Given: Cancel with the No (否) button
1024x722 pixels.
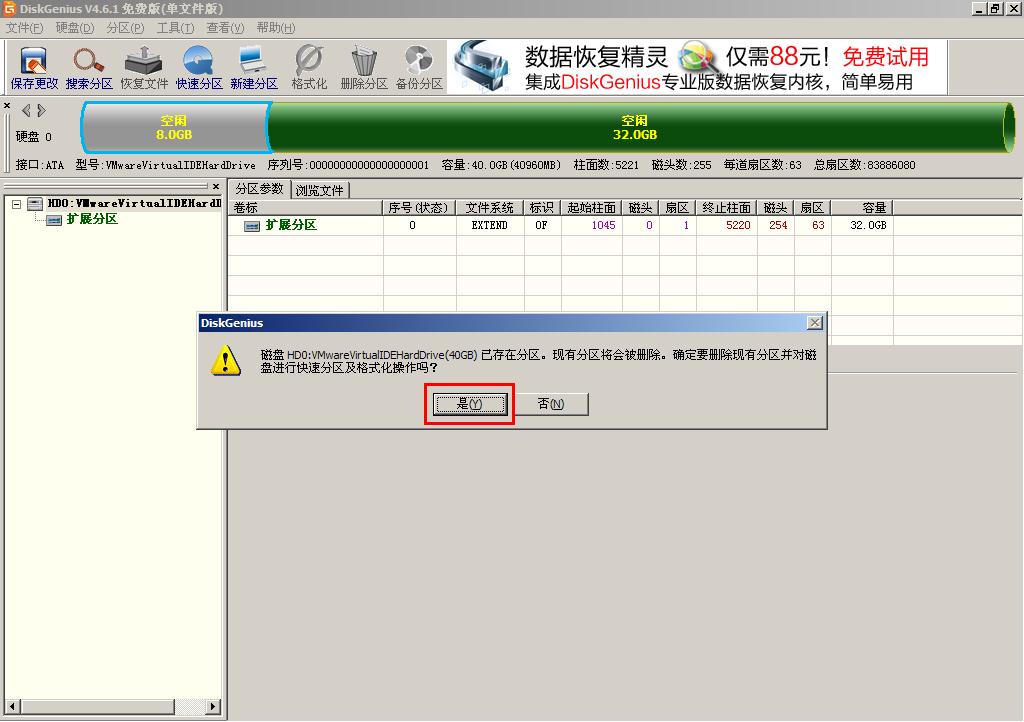Looking at the screenshot, I should (x=551, y=404).
